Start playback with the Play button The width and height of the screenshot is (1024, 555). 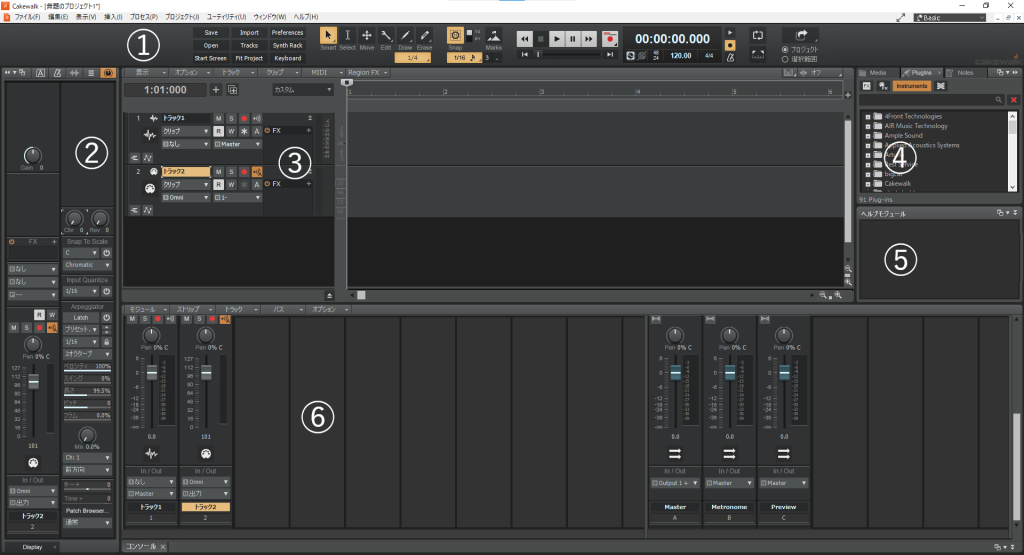(557, 39)
